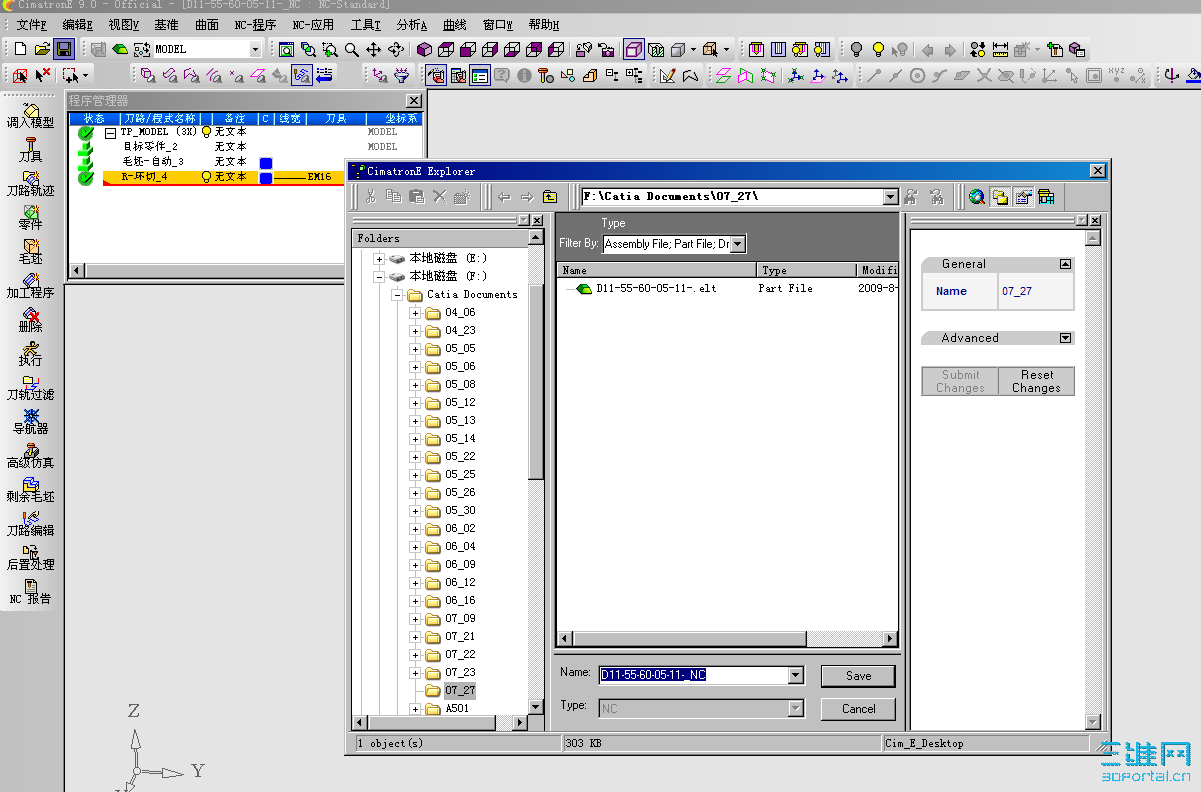Viewport: 1201px width, 792px height.
Task: Click 执行 execute icon in sidebar
Action: pyautogui.click(x=30, y=353)
